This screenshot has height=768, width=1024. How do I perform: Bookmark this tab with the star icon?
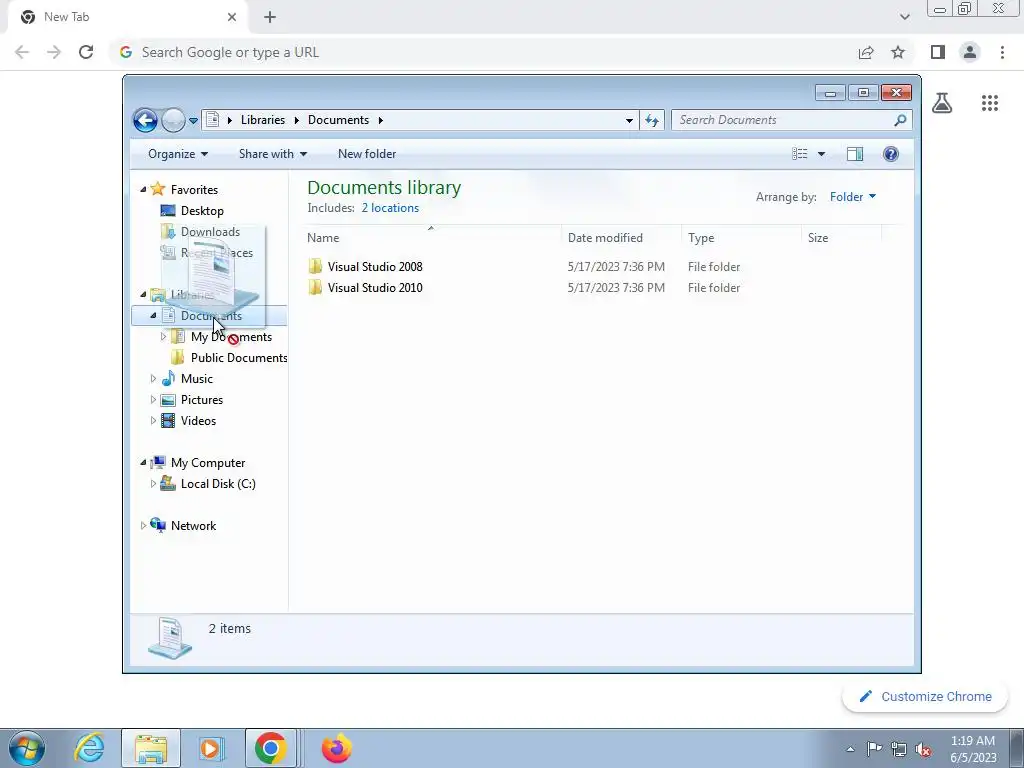[898, 52]
